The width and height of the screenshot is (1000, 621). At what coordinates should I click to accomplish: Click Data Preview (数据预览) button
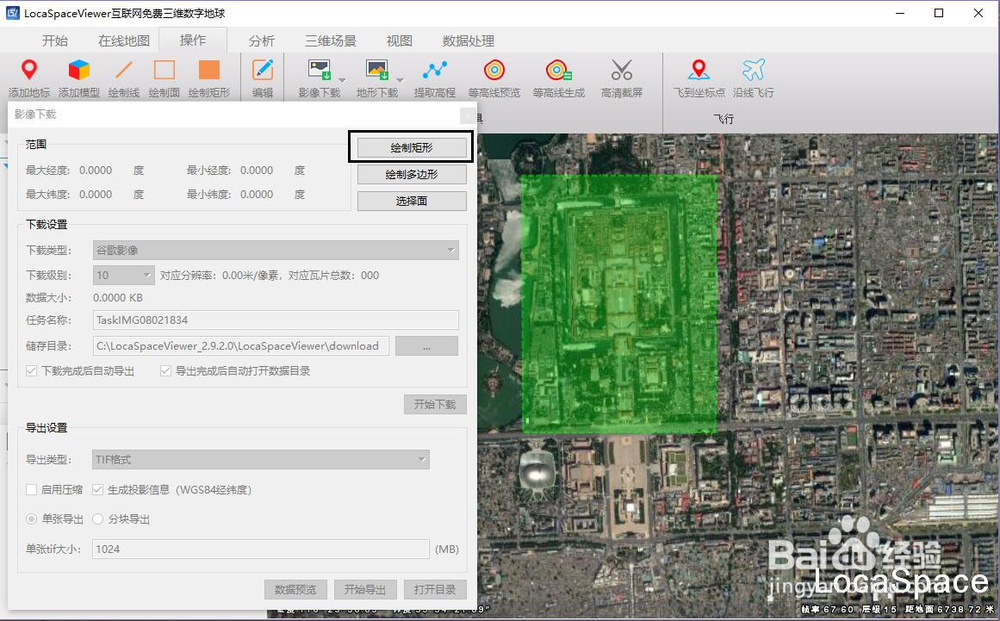pos(295,590)
